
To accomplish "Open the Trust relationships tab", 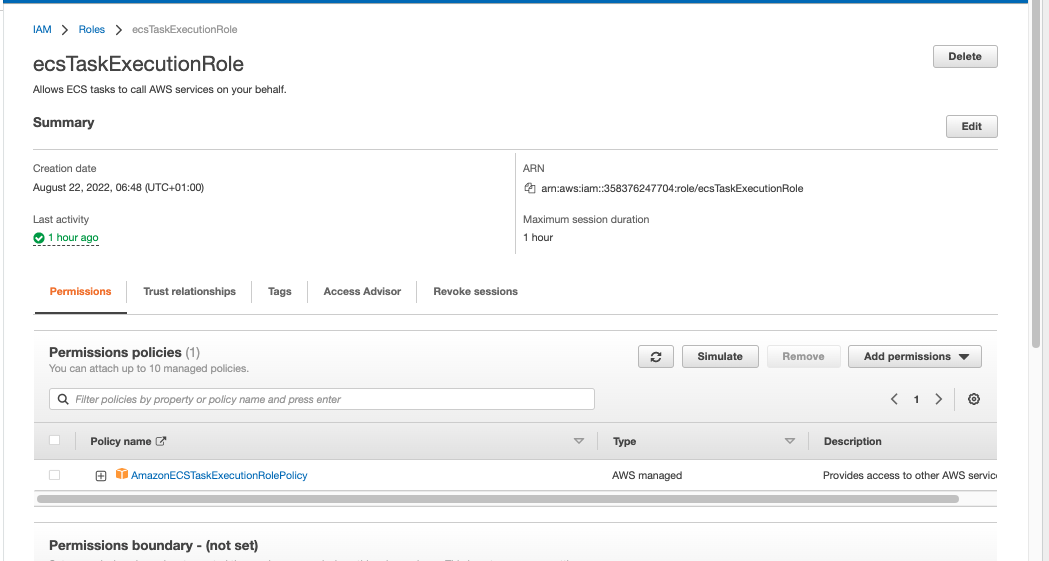I will pos(189,292).
